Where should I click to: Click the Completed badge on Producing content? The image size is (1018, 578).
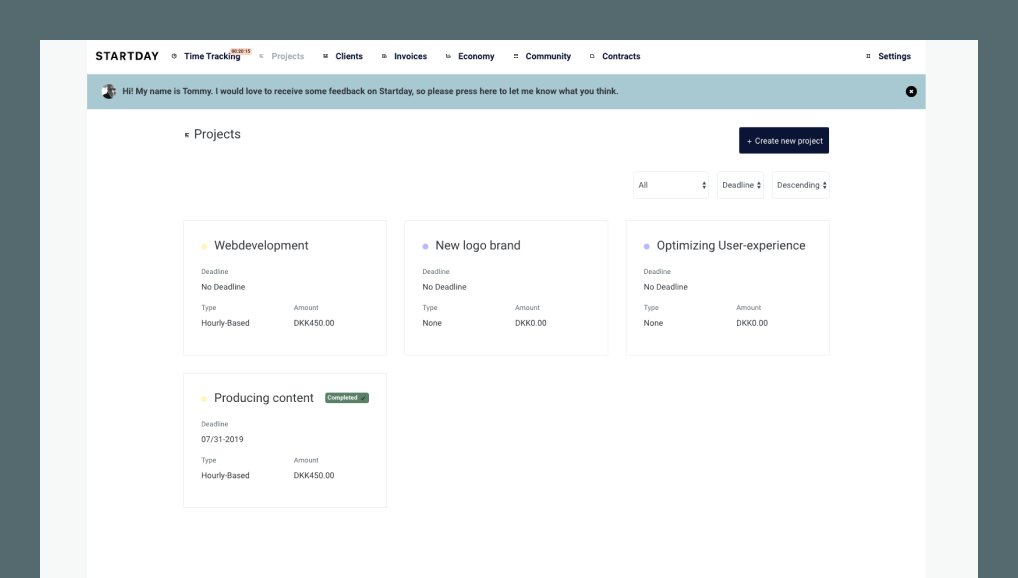[347, 397]
